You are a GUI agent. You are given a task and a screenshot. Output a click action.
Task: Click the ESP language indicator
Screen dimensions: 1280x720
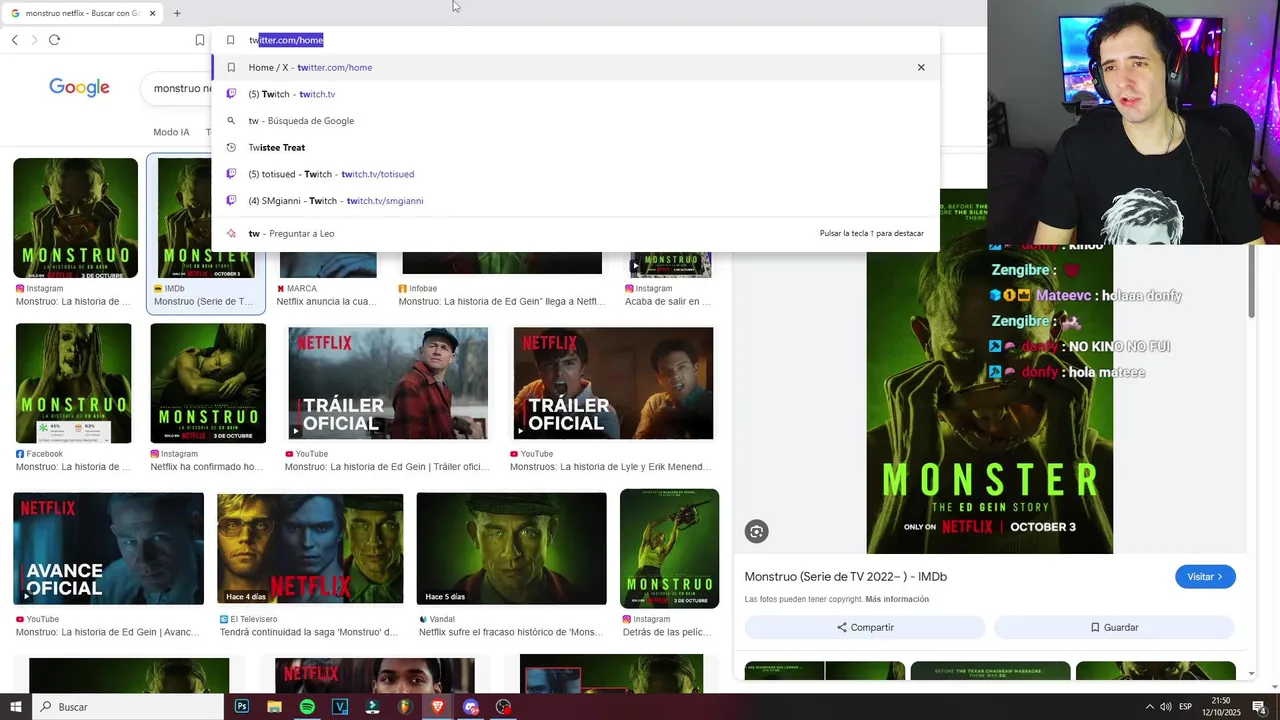[x=1186, y=707]
